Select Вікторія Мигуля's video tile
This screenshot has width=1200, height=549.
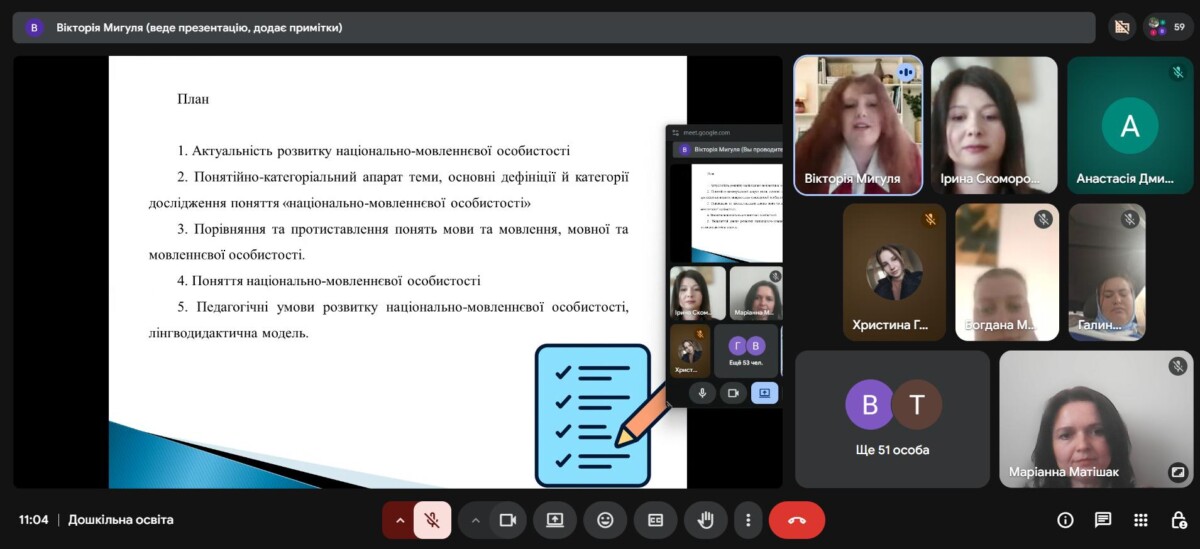click(858, 125)
